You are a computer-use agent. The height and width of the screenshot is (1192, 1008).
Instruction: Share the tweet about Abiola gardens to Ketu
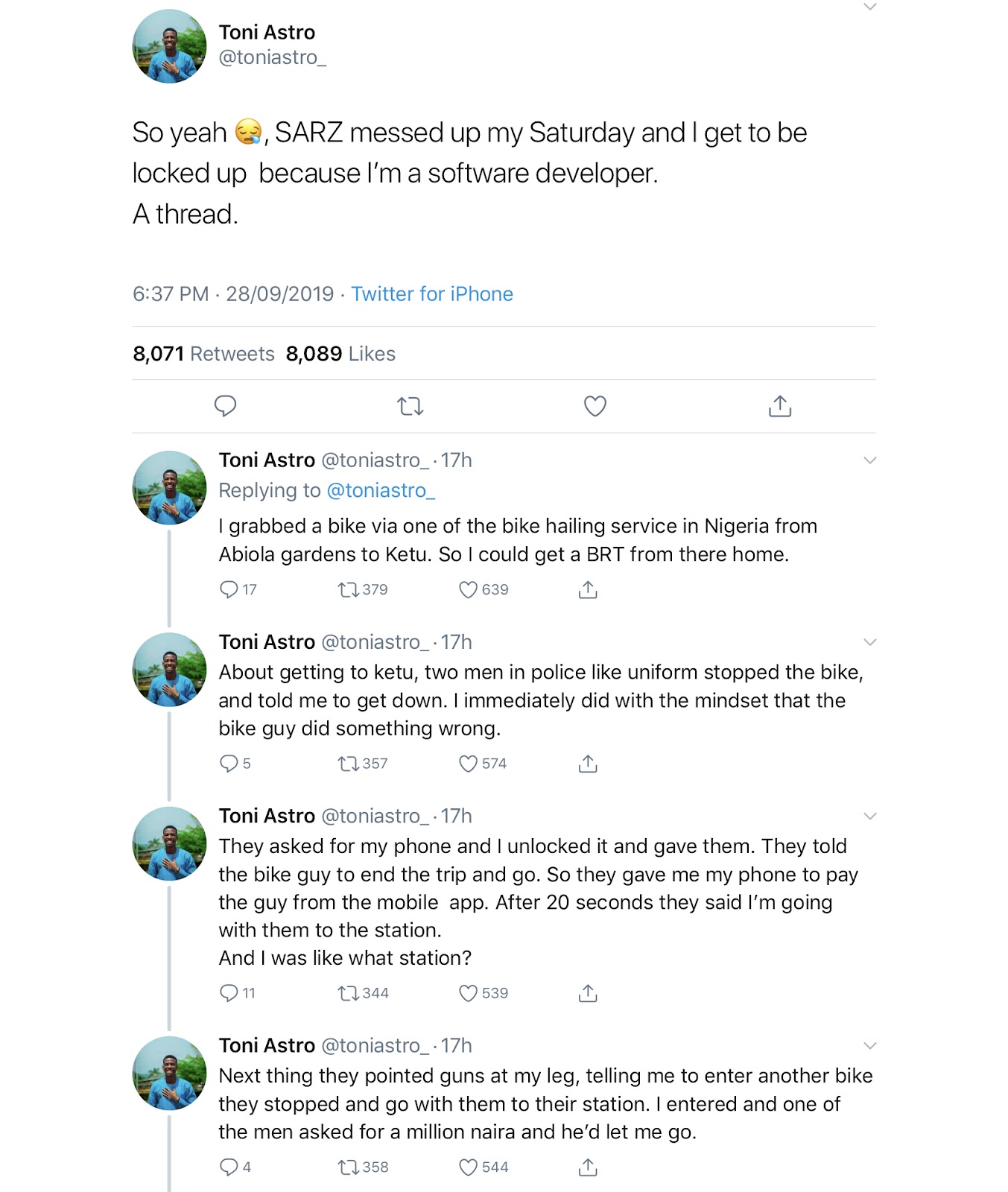(x=588, y=590)
